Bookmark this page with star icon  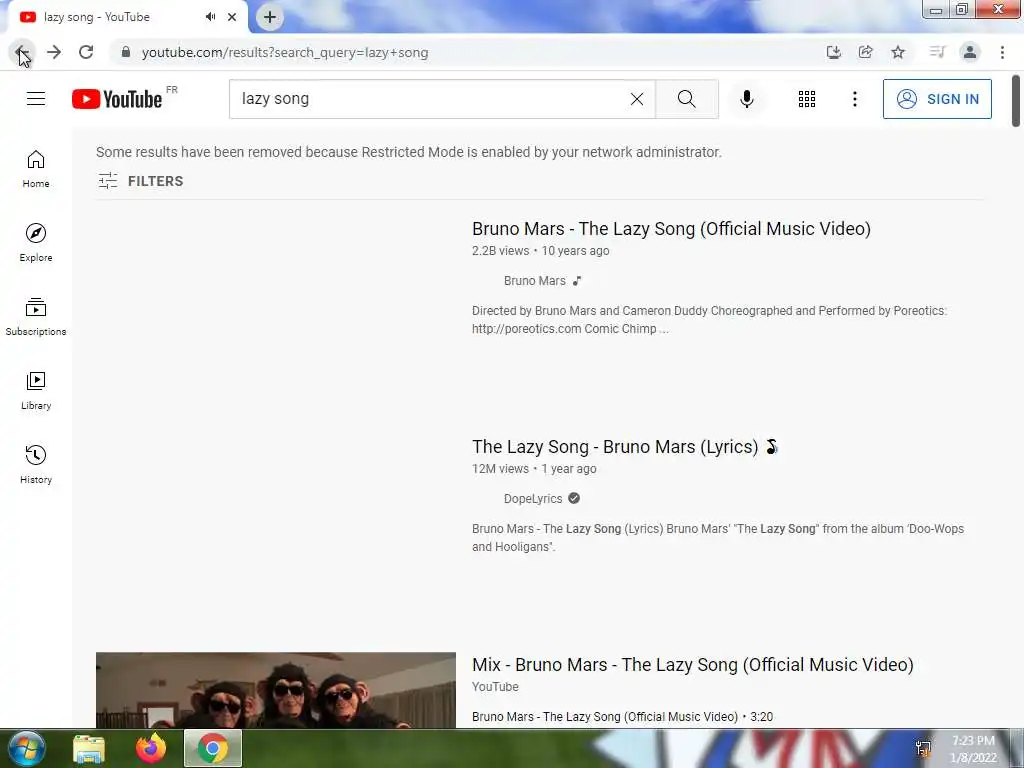coord(898,52)
